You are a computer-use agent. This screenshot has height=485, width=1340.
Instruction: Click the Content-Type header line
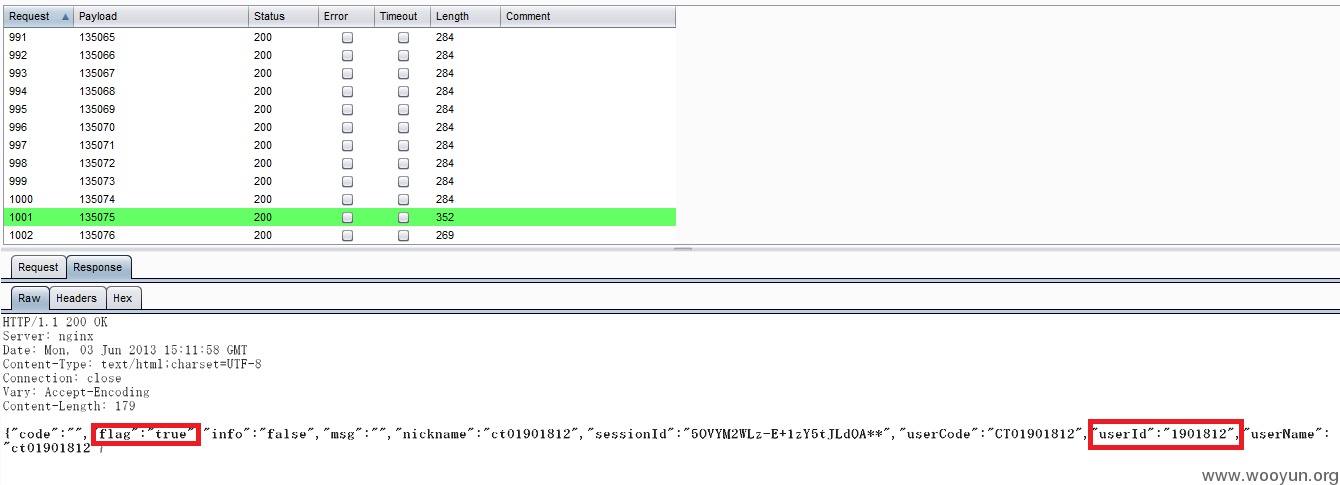click(133, 365)
